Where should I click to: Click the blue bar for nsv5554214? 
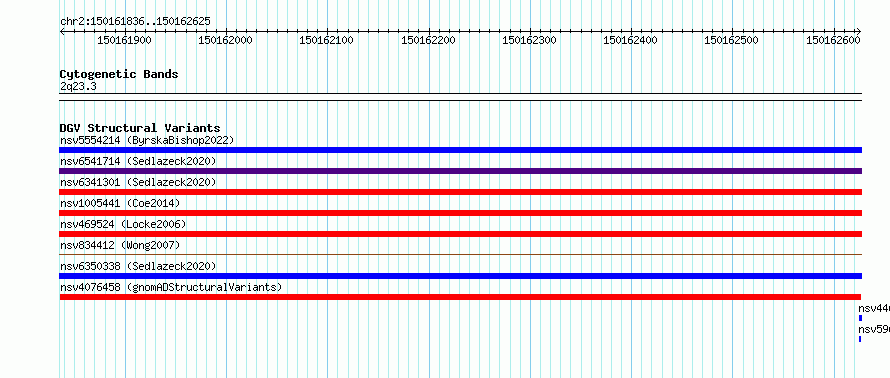461,150
